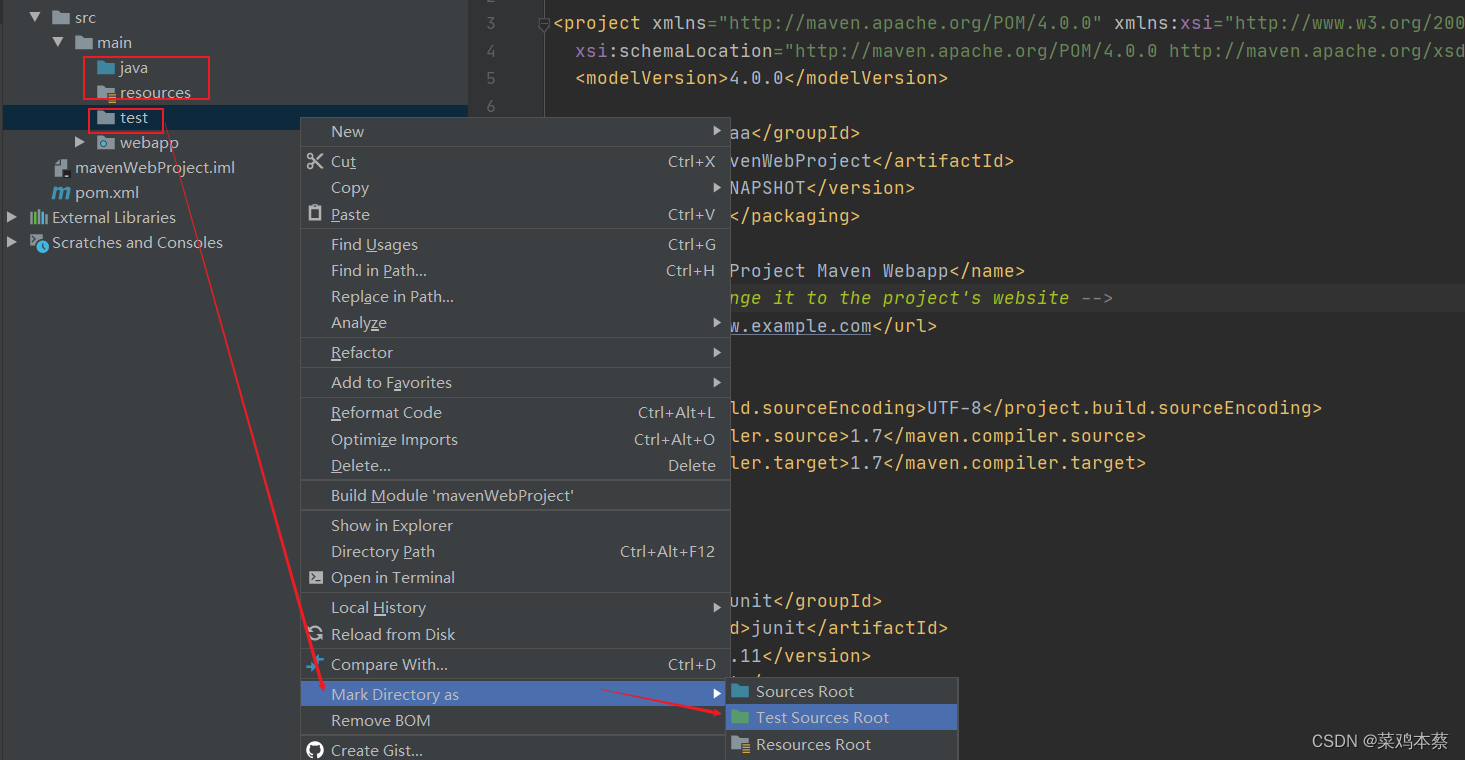Screen dimensions: 1465x760
Task: Click the www.example.com URL in editor
Action: click(x=800, y=324)
